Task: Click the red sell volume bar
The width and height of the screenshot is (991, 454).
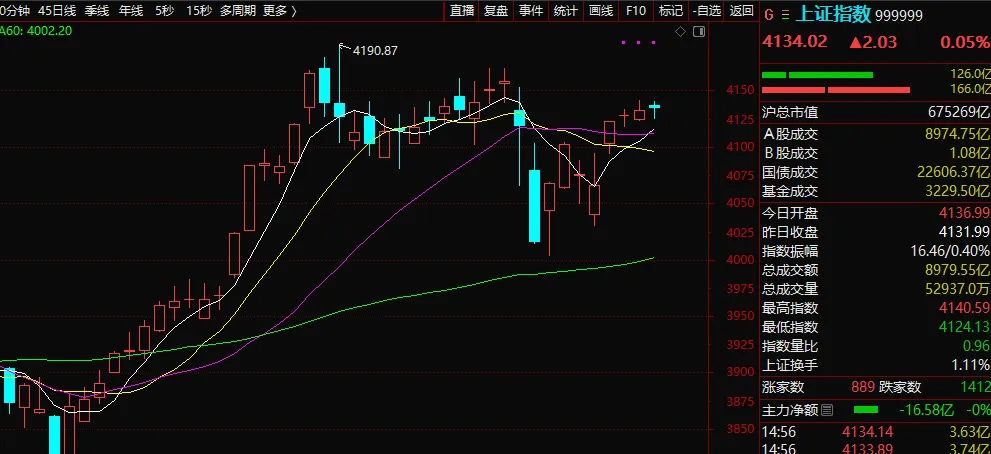Action: [x=836, y=90]
